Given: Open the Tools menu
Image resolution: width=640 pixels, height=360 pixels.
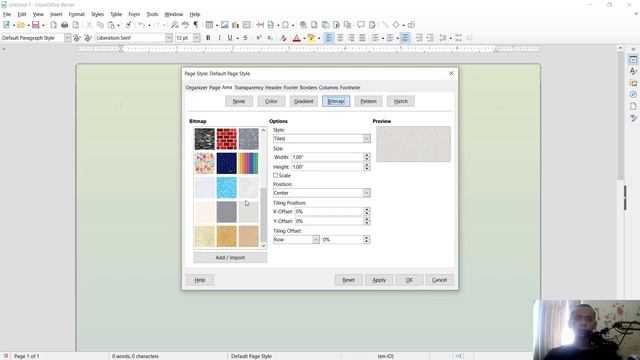Looking at the screenshot, I should [x=152, y=14].
